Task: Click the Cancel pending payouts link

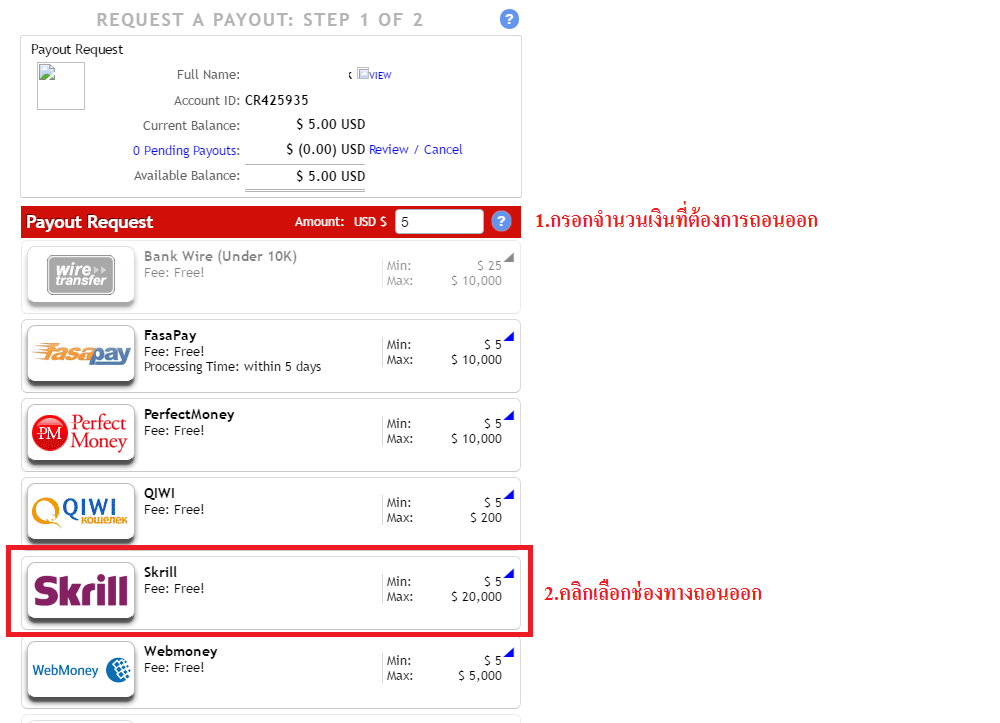Action: (443, 149)
